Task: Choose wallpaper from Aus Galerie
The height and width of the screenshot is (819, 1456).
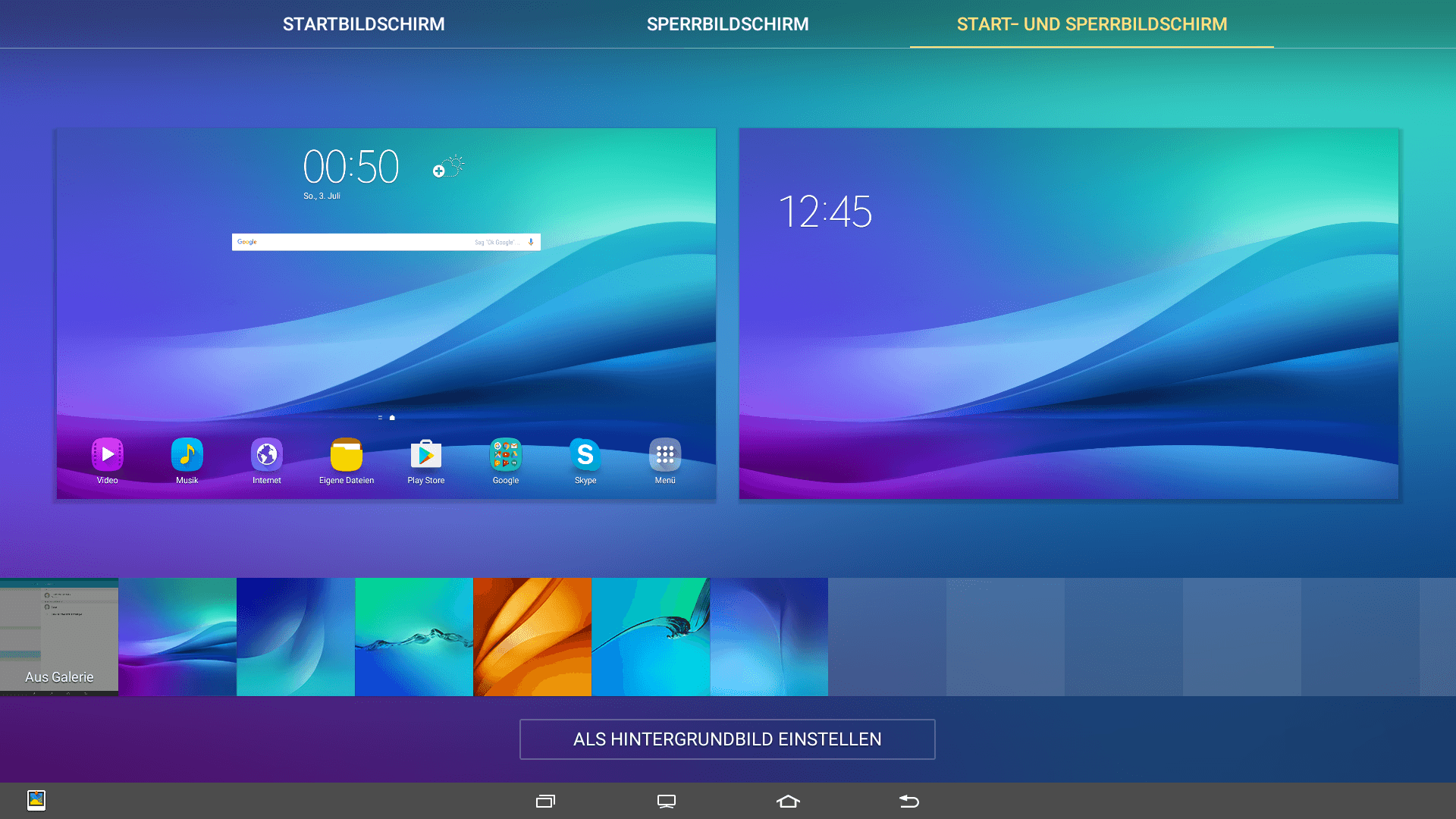Action: coord(59,637)
